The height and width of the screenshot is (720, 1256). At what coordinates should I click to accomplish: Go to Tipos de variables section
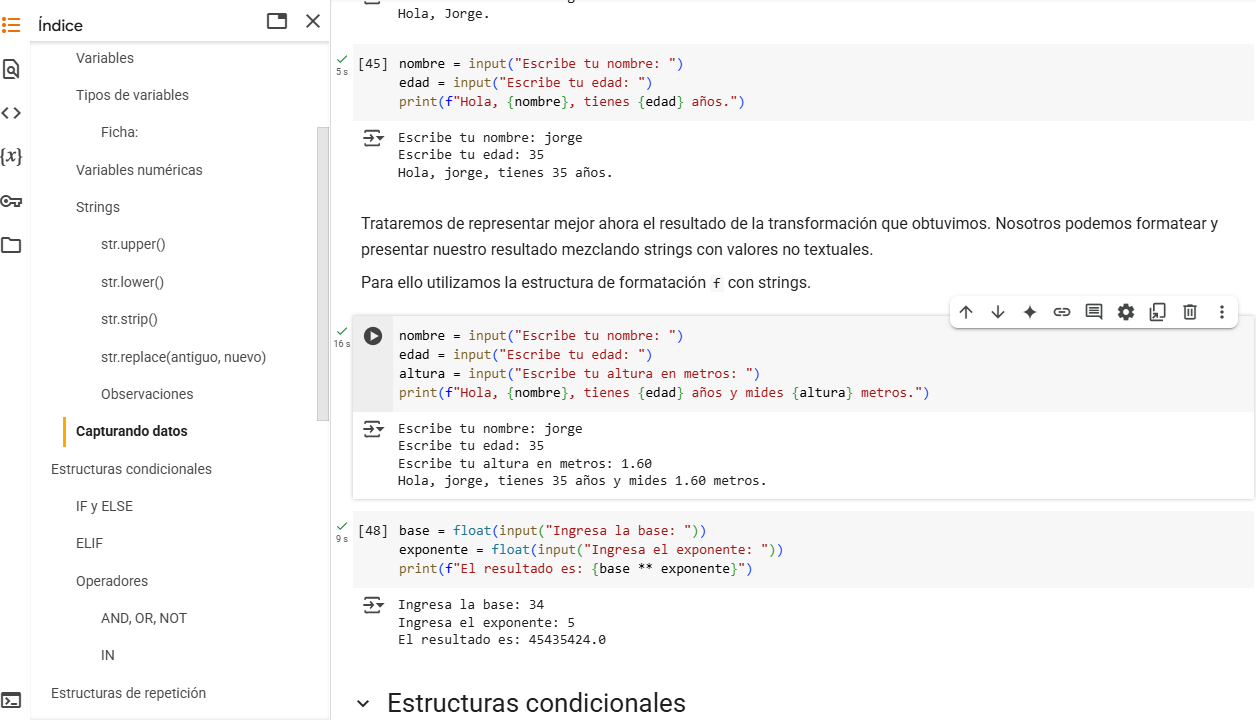132,95
